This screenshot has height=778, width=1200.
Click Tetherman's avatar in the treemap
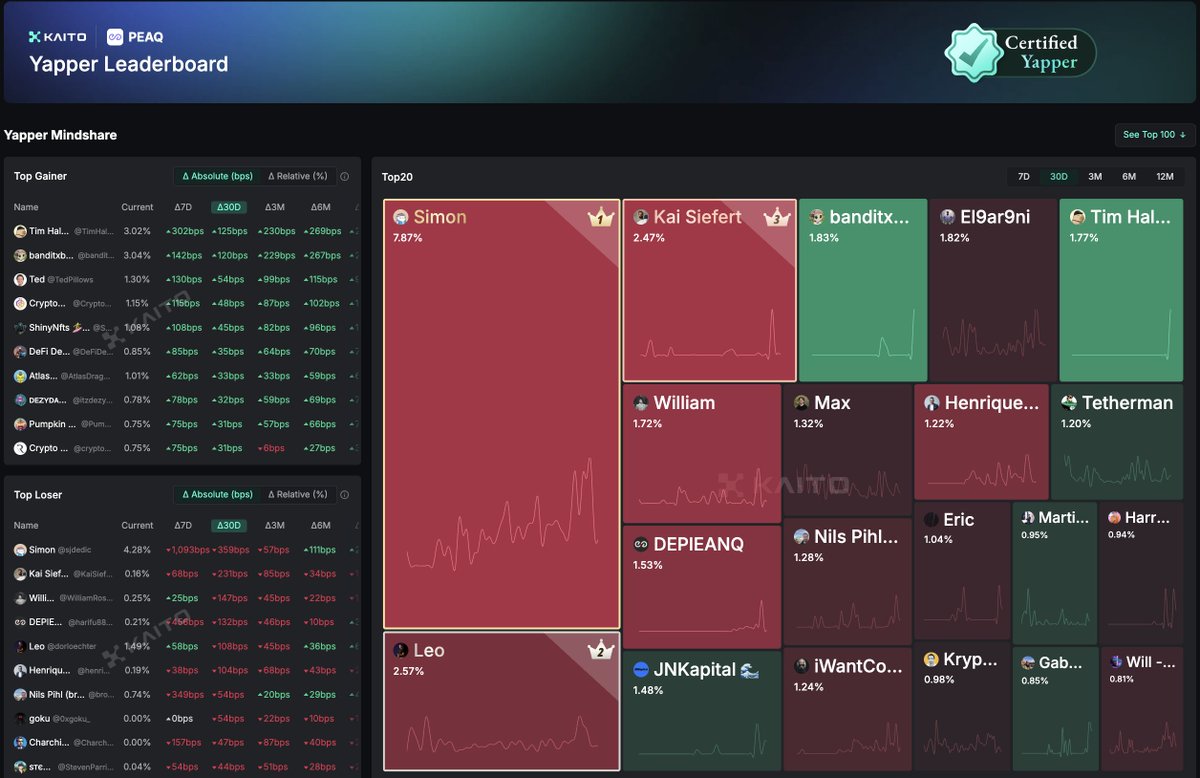(x=1069, y=403)
